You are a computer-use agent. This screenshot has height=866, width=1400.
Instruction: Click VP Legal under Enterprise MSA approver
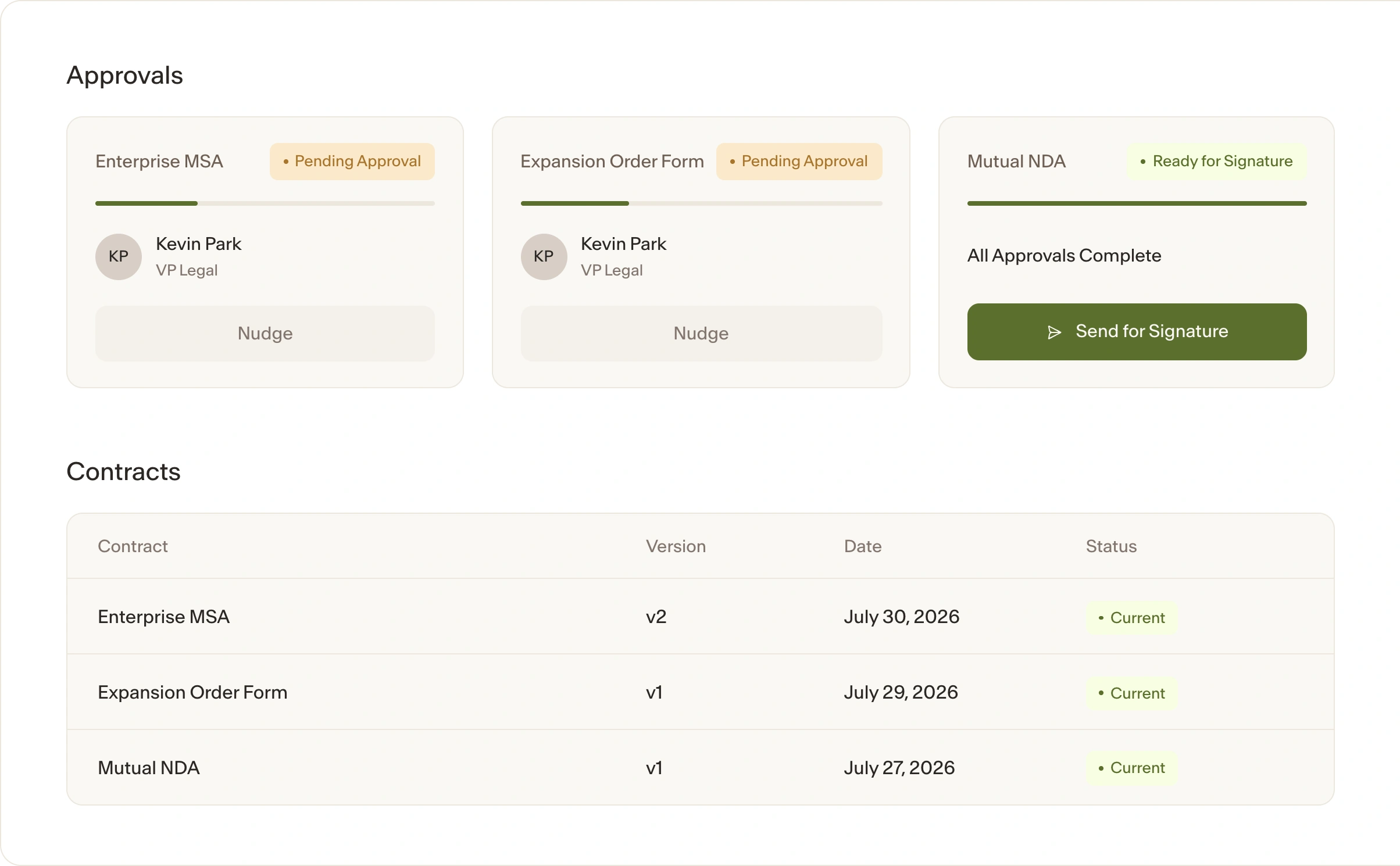pos(187,270)
